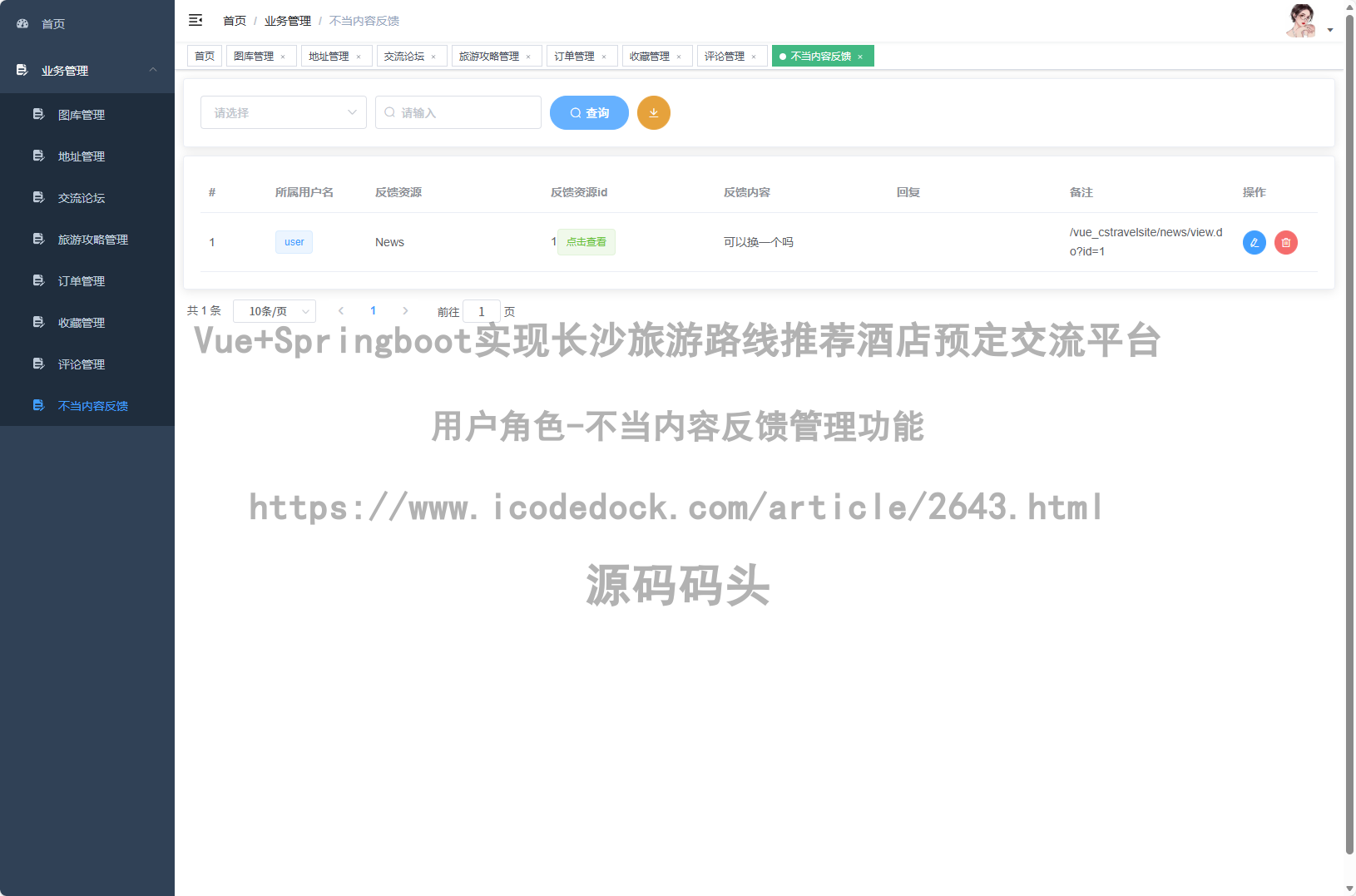The image size is (1356, 896).
Task: Select the edit icon for the feedback row
Action: click(x=1254, y=242)
